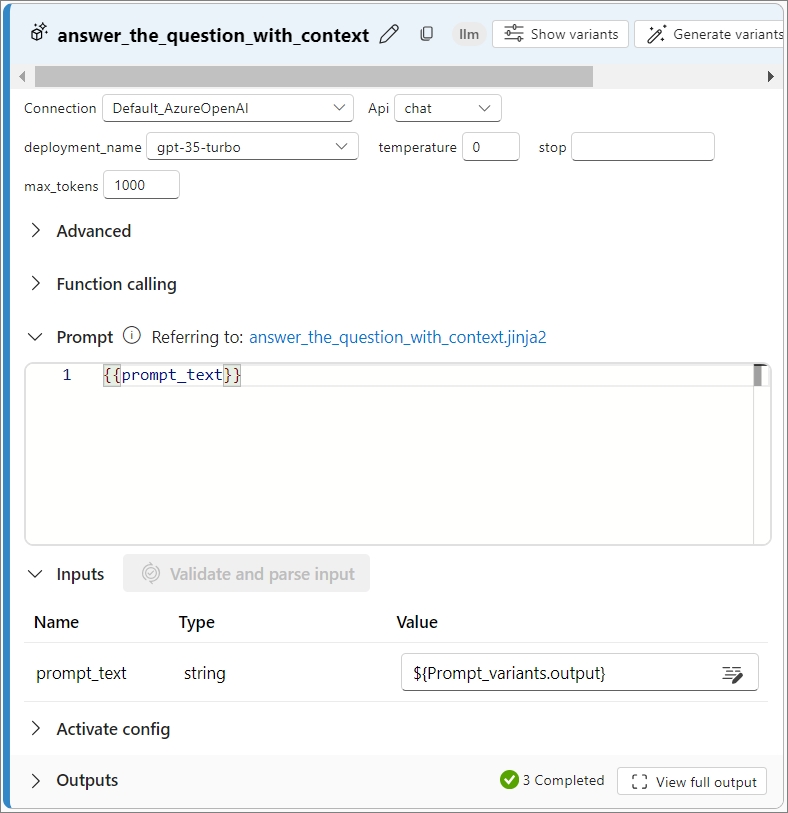Click right arrow of horizontal scrollbar
Image resolution: width=788 pixels, height=813 pixels.
(x=770, y=77)
